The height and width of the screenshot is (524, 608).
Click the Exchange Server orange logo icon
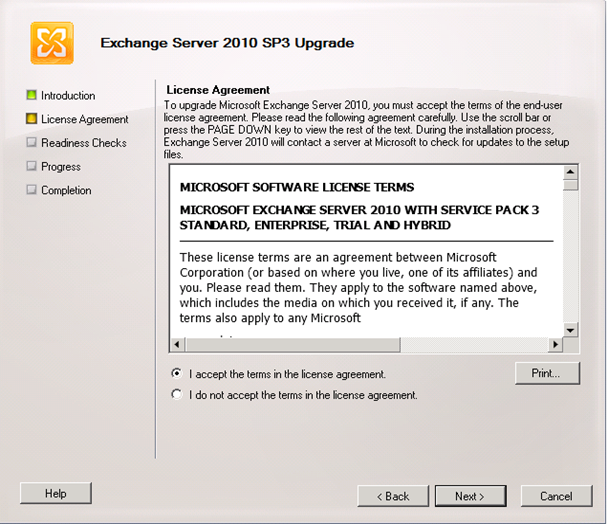tap(52, 43)
